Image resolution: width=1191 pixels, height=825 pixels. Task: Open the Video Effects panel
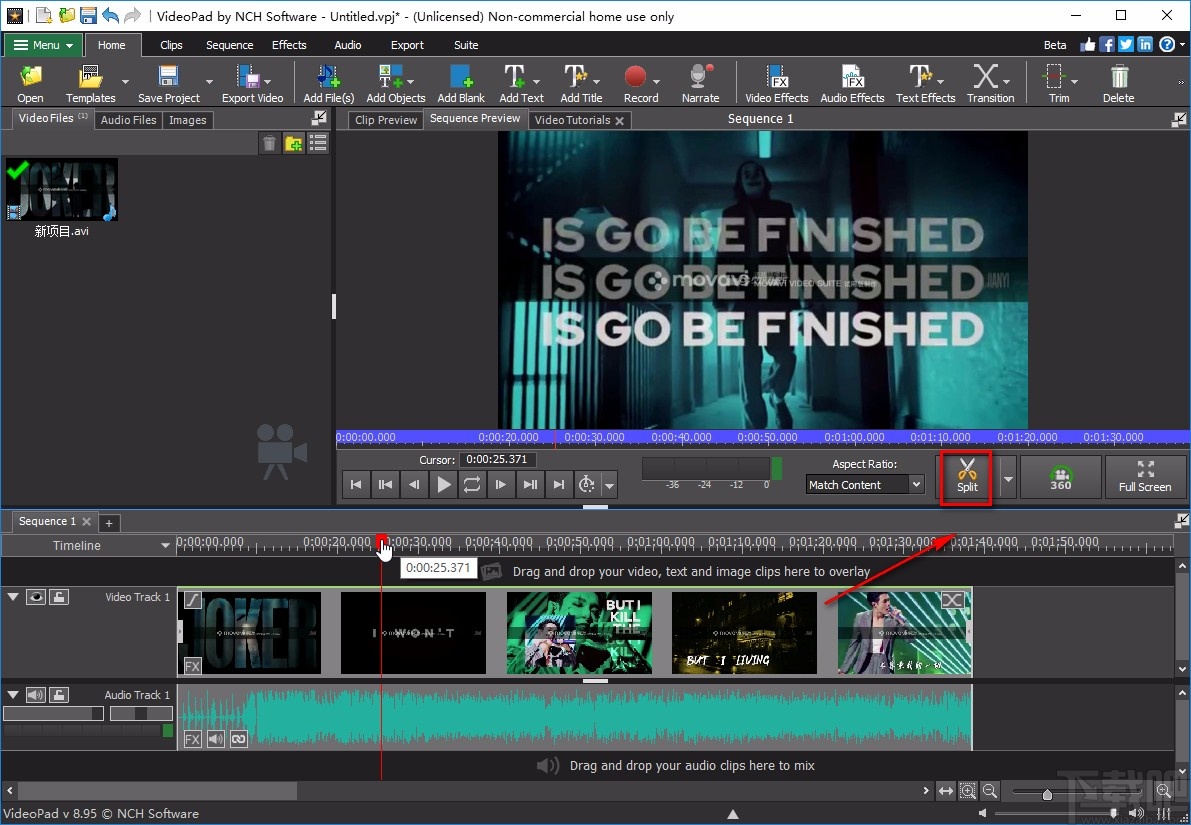pos(776,82)
